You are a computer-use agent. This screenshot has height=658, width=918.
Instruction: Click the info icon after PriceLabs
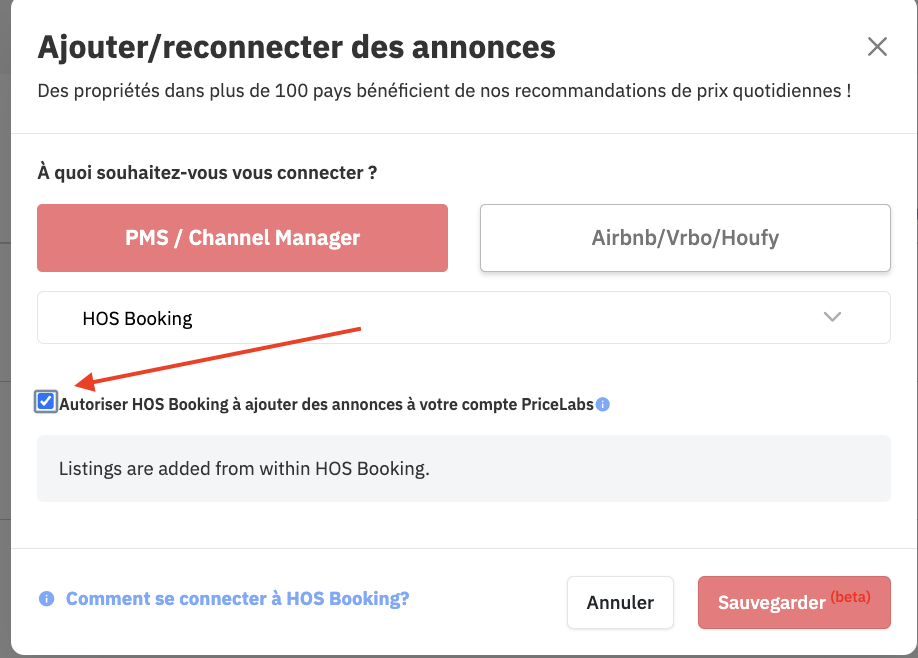[x=602, y=404]
